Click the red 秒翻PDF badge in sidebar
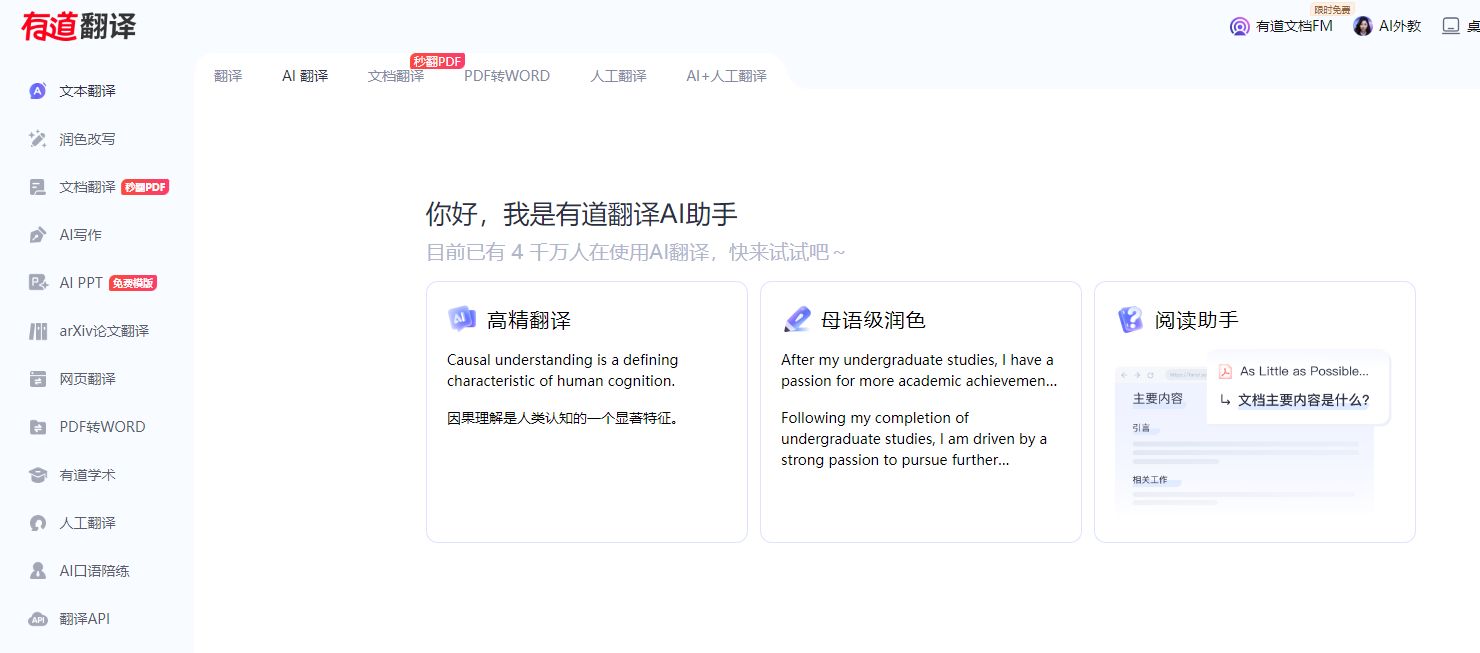The height and width of the screenshot is (653, 1480). point(145,187)
